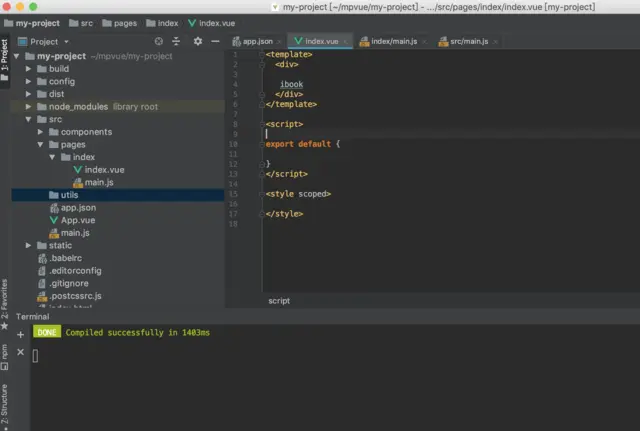The width and height of the screenshot is (640, 431).
Task: Hide the Project panel with minimize icon
Action: coord(214,42)
